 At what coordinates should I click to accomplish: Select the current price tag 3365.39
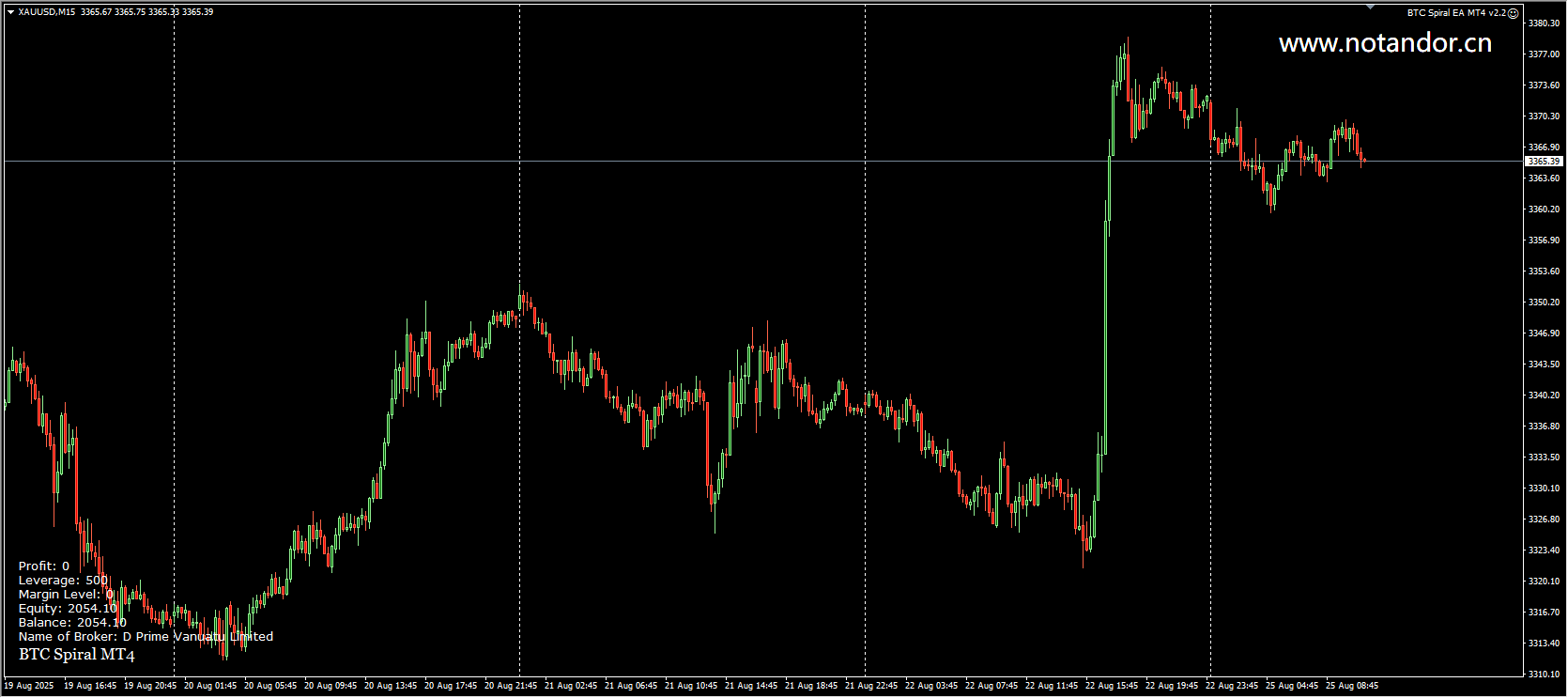[x=1544, y=162]
